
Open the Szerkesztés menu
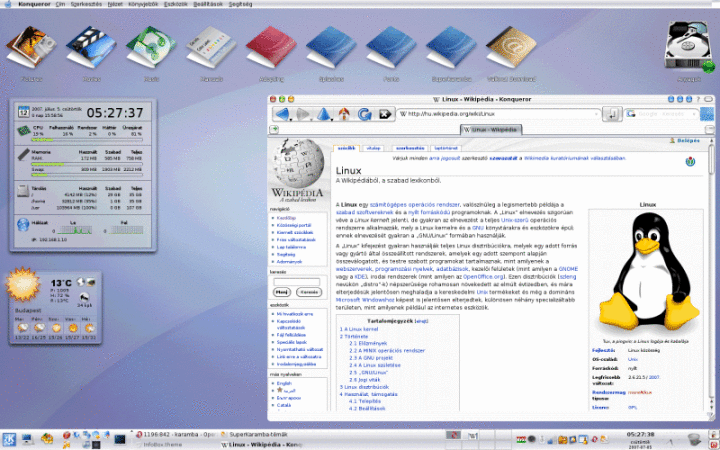(x=86, y=4)
